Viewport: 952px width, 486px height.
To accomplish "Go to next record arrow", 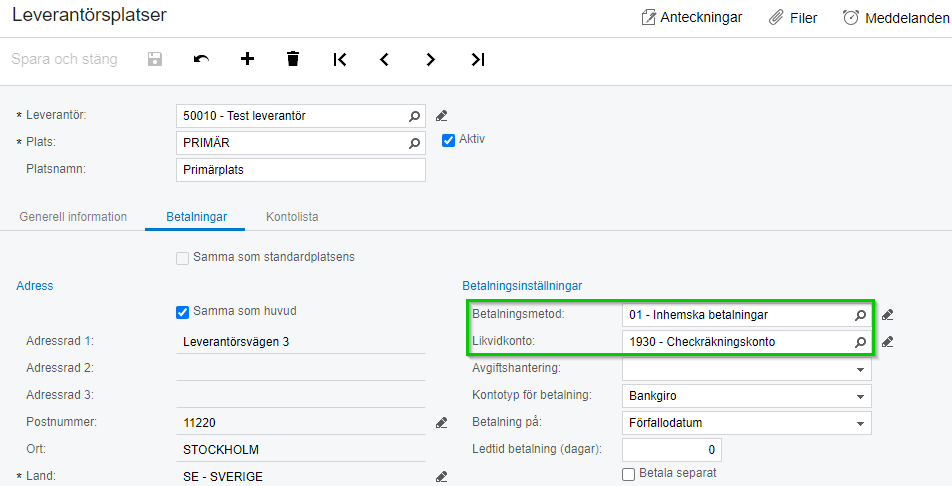I will click(431, 59).
